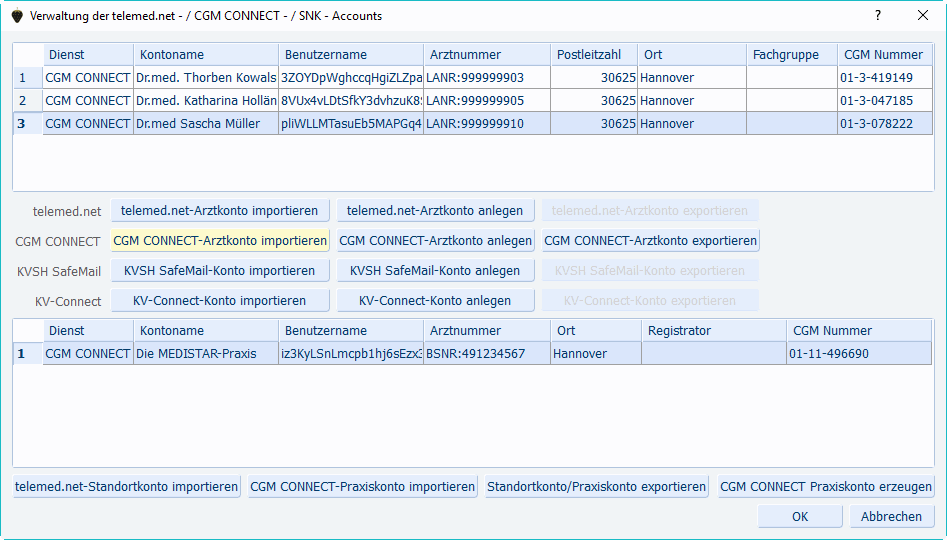Click Dienst header in upper table

pos(88,54)
